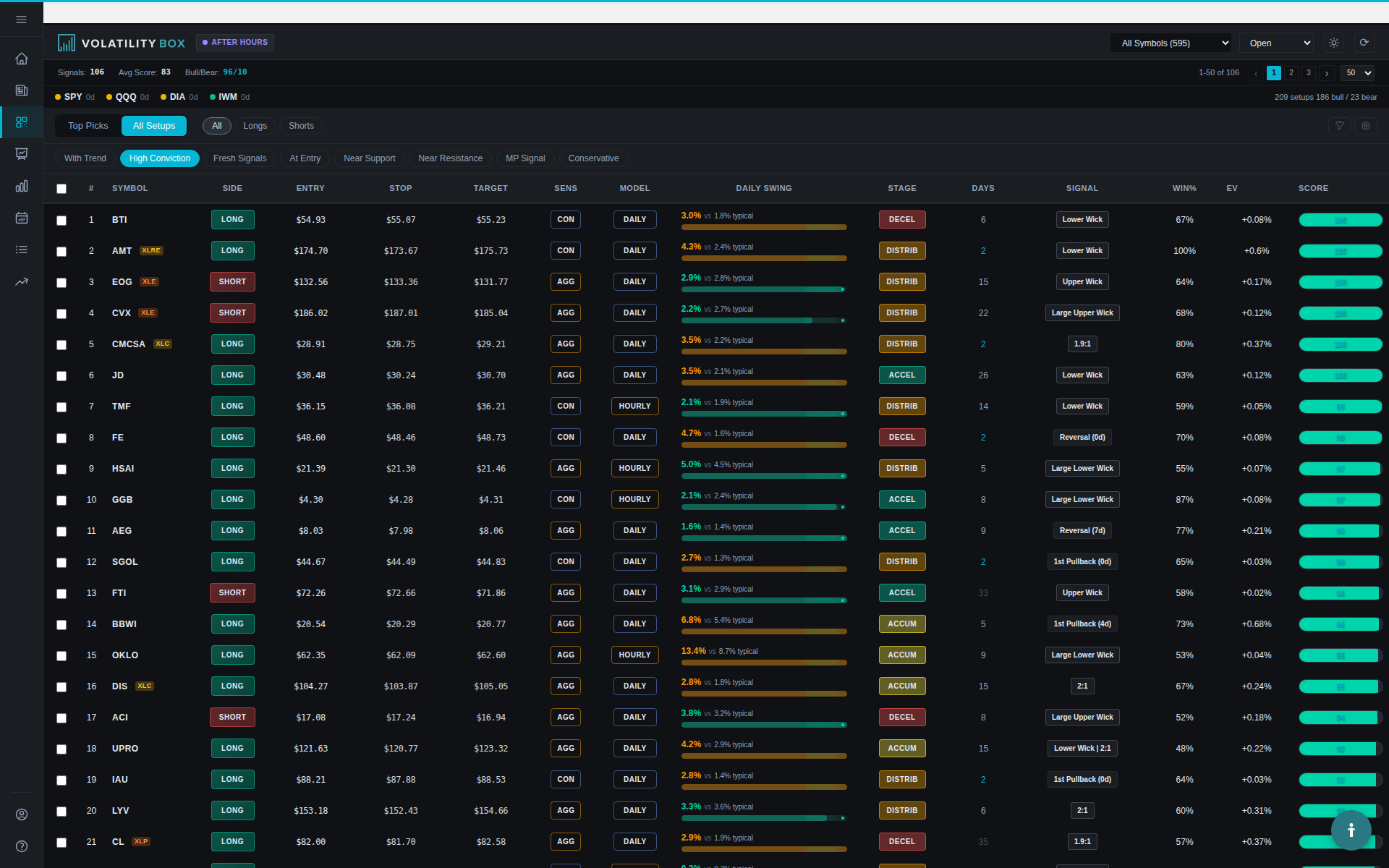Check the EOG row checkbox
This screenshot has height=868, width=1389.
[x=61, y=283]
